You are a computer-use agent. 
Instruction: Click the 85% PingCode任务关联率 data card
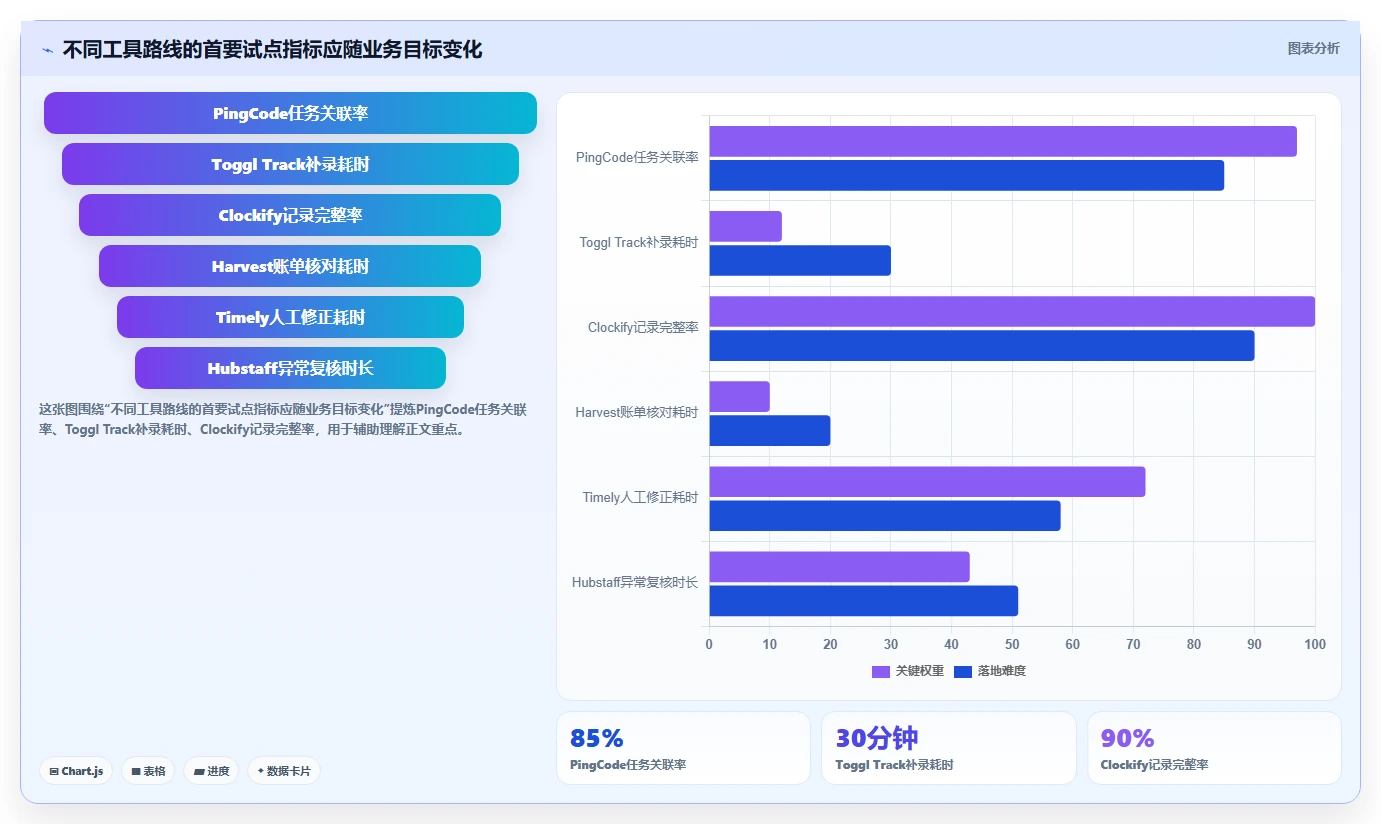pyautogui.click(x=683, y=748)
